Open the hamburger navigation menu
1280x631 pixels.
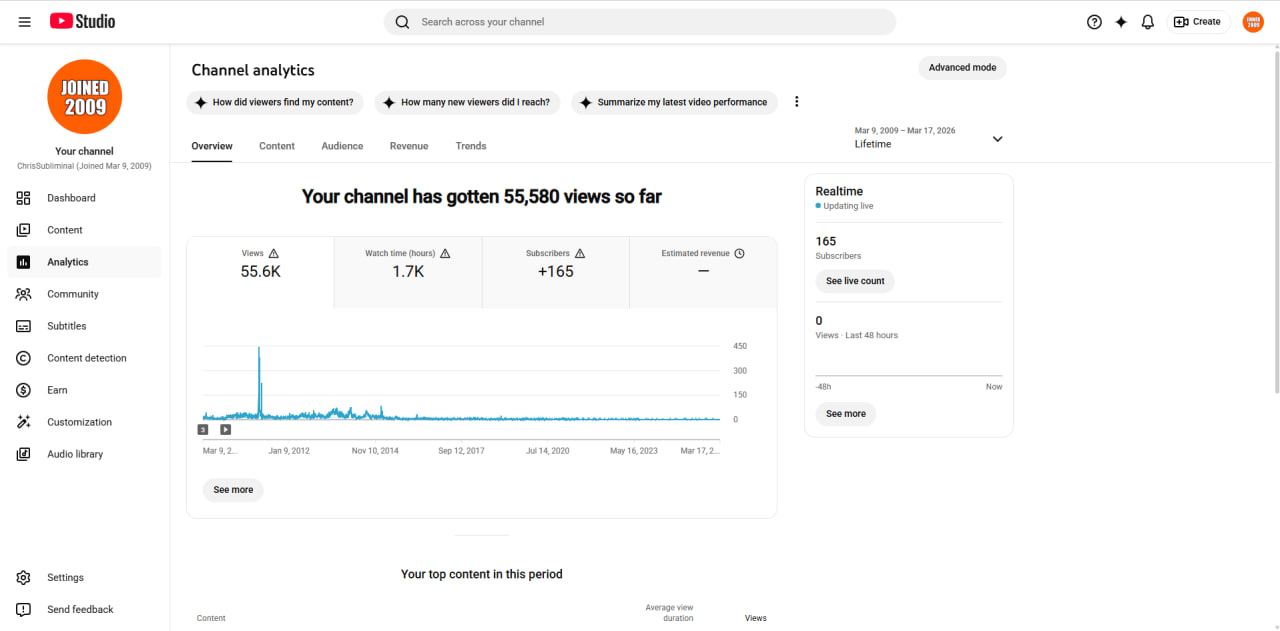click(x=24, y=21)
